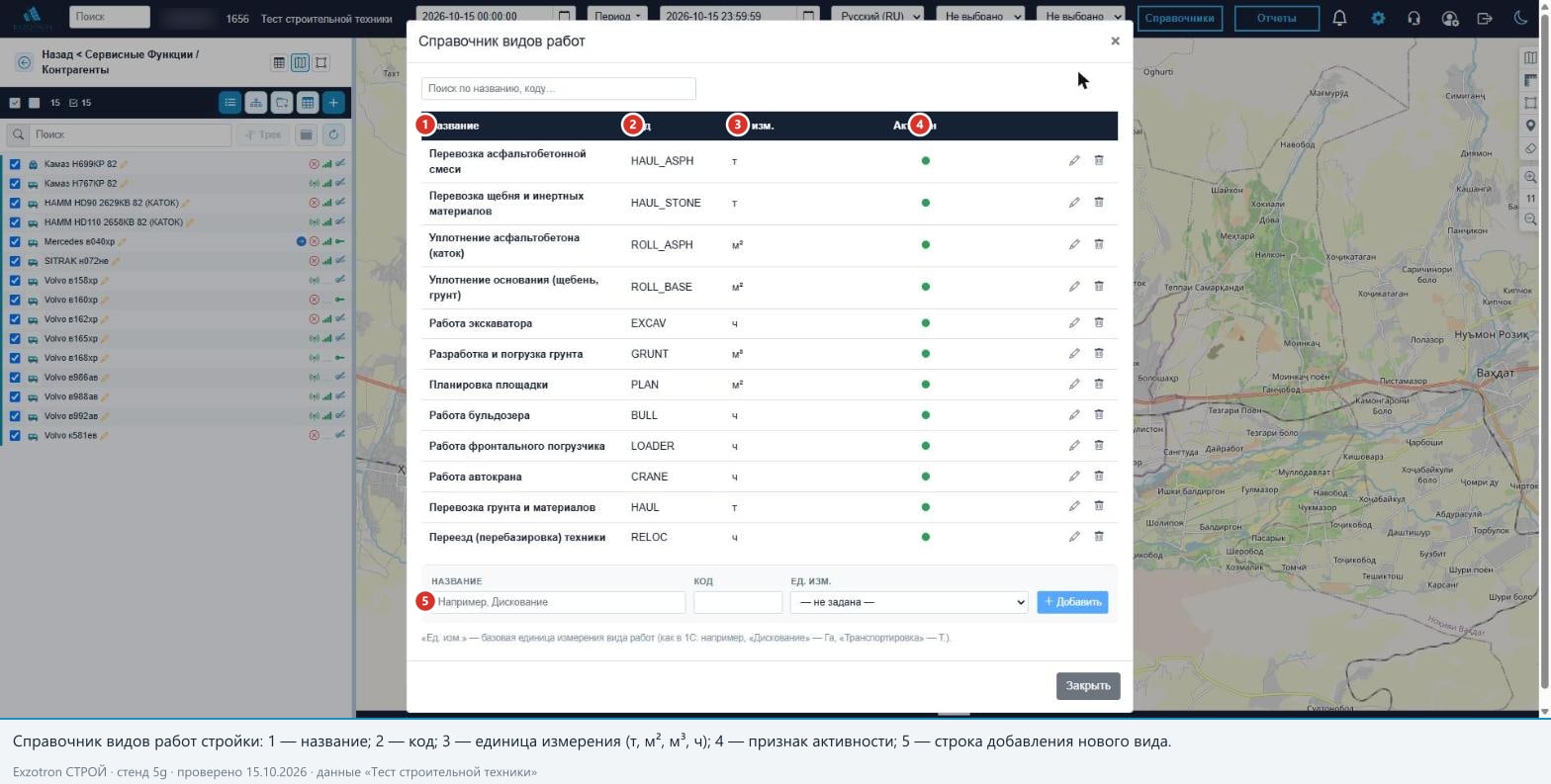The height and width of the screenshot is (784, 1551).
Task: Delete the BULL bulldozer work row
Action: point(1099,415)
